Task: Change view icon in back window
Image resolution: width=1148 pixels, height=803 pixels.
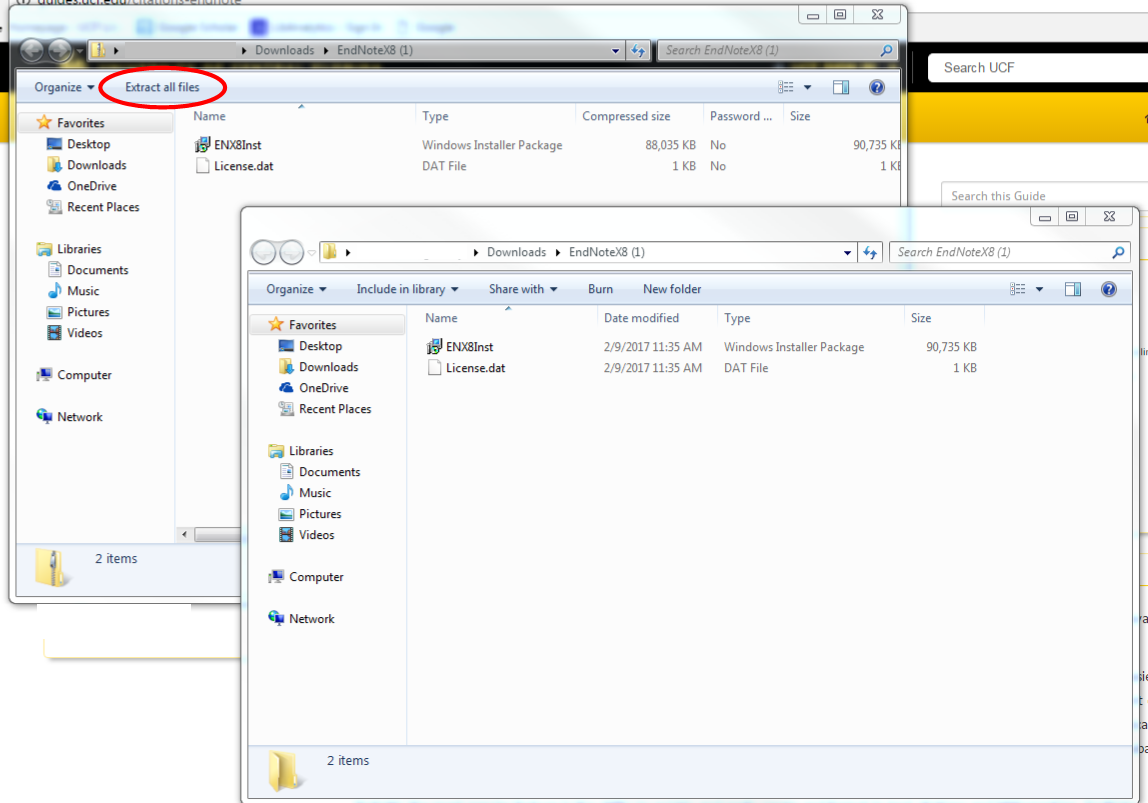Action: coord(786,87)
